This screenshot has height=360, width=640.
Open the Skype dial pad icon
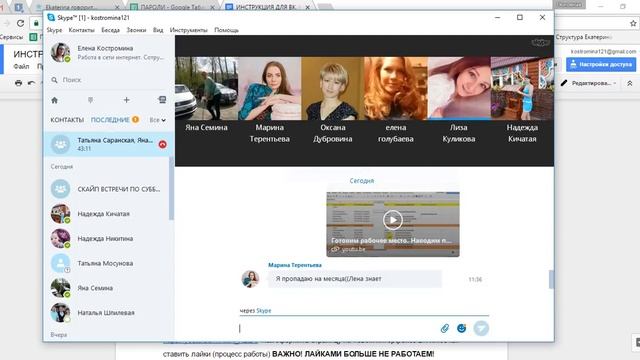(x=90, y=100)
